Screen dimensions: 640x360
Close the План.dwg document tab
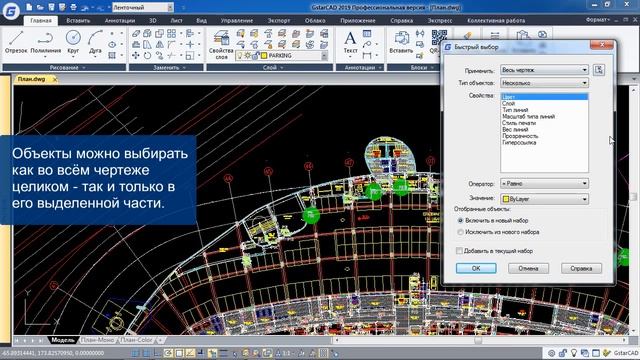[54, 79]
